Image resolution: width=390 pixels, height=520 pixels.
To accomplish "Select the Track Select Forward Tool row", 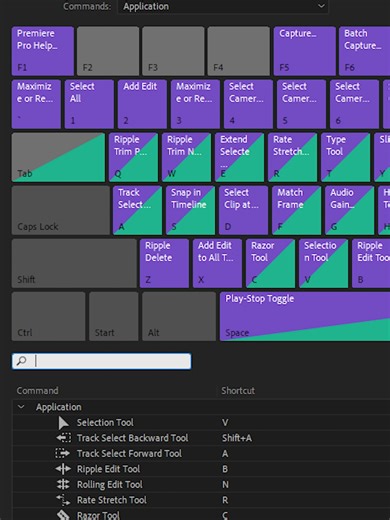I will click(201, 453).
